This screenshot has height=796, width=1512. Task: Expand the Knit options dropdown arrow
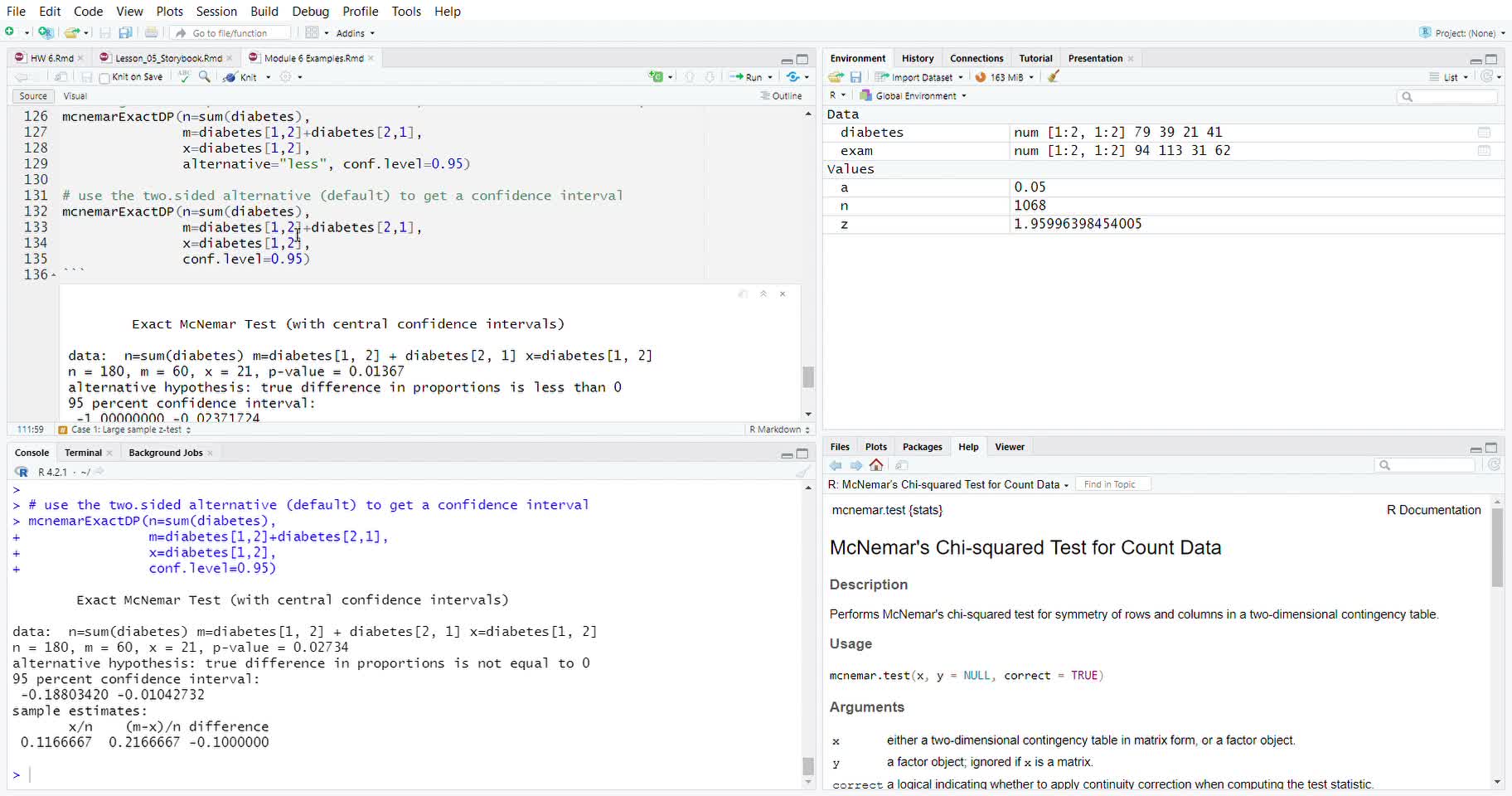[x=268, y=77]
